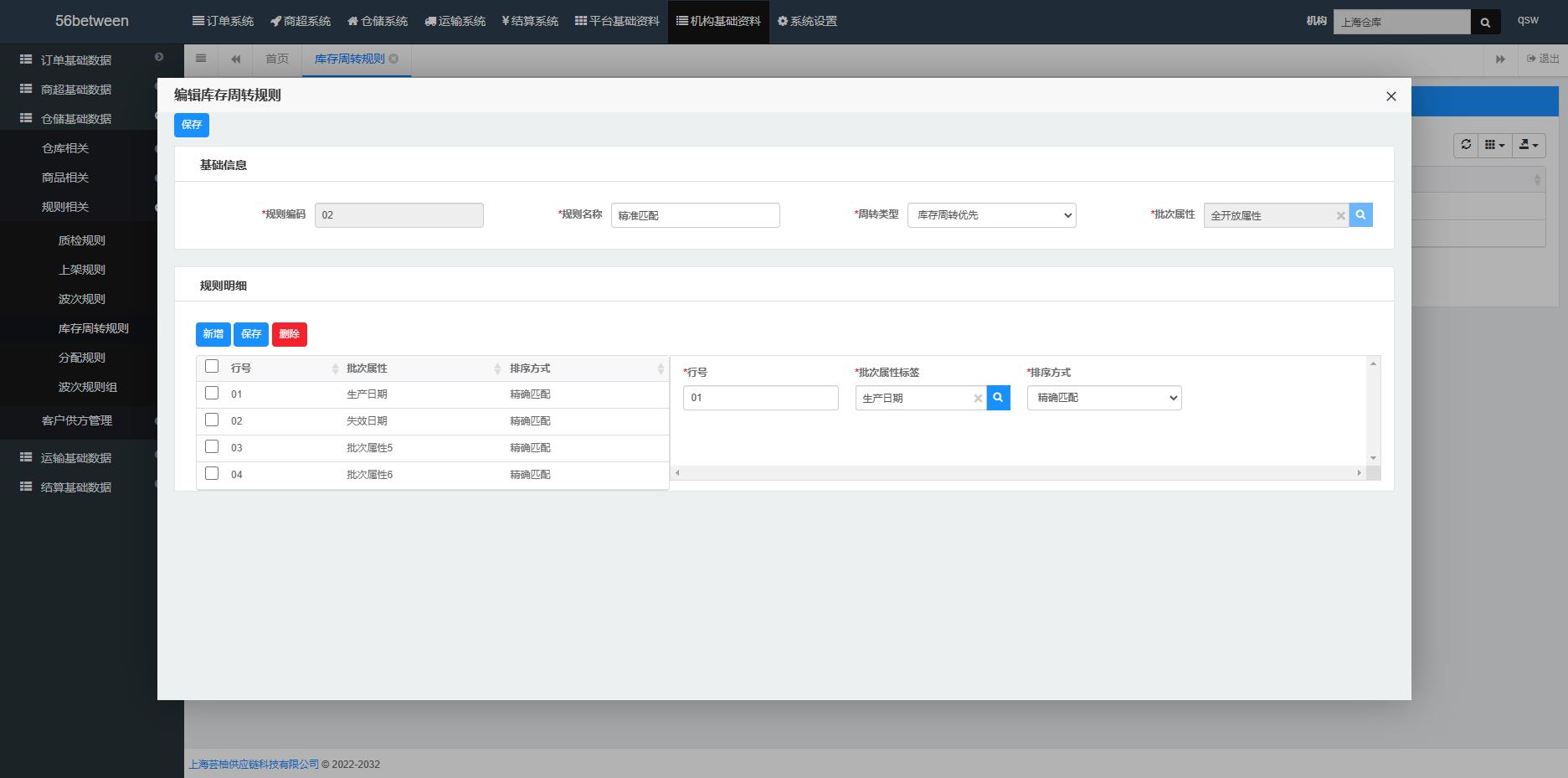Sort by 批次属性 column sort arrows

(497, 368)
